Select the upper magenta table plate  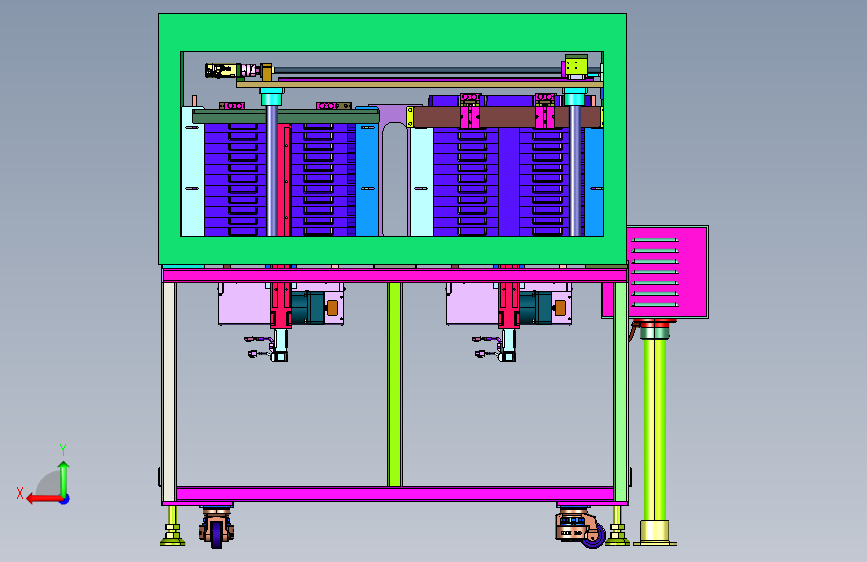pyautogui.click(x=395, y=275)
